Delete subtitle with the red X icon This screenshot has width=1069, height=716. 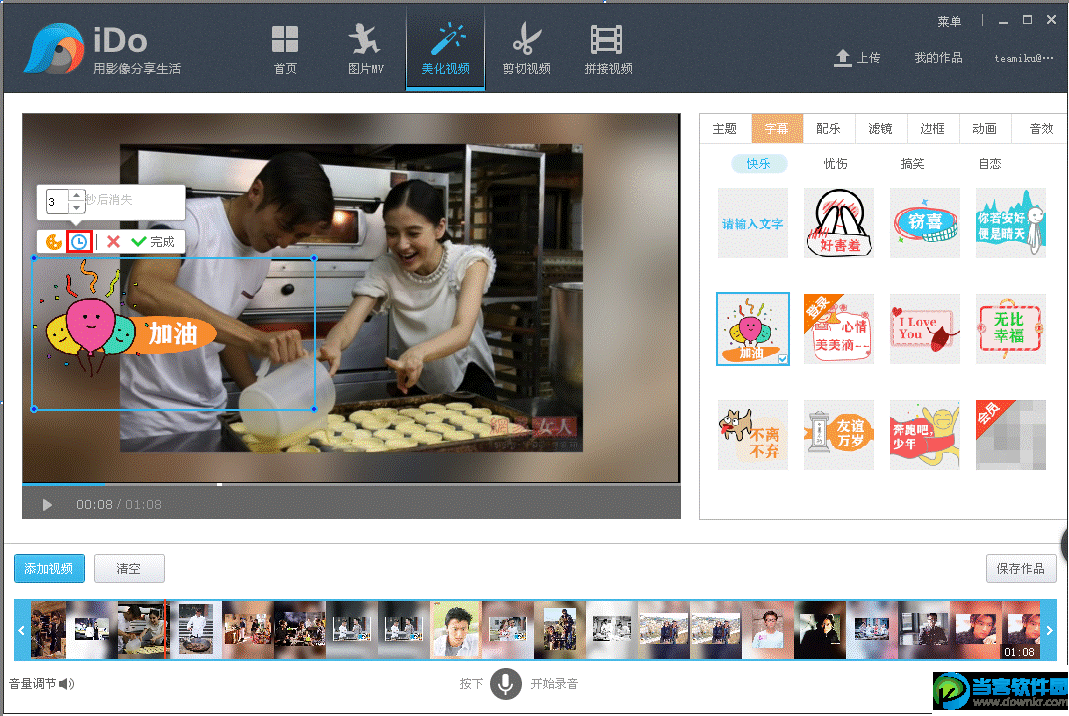[113, 241]
